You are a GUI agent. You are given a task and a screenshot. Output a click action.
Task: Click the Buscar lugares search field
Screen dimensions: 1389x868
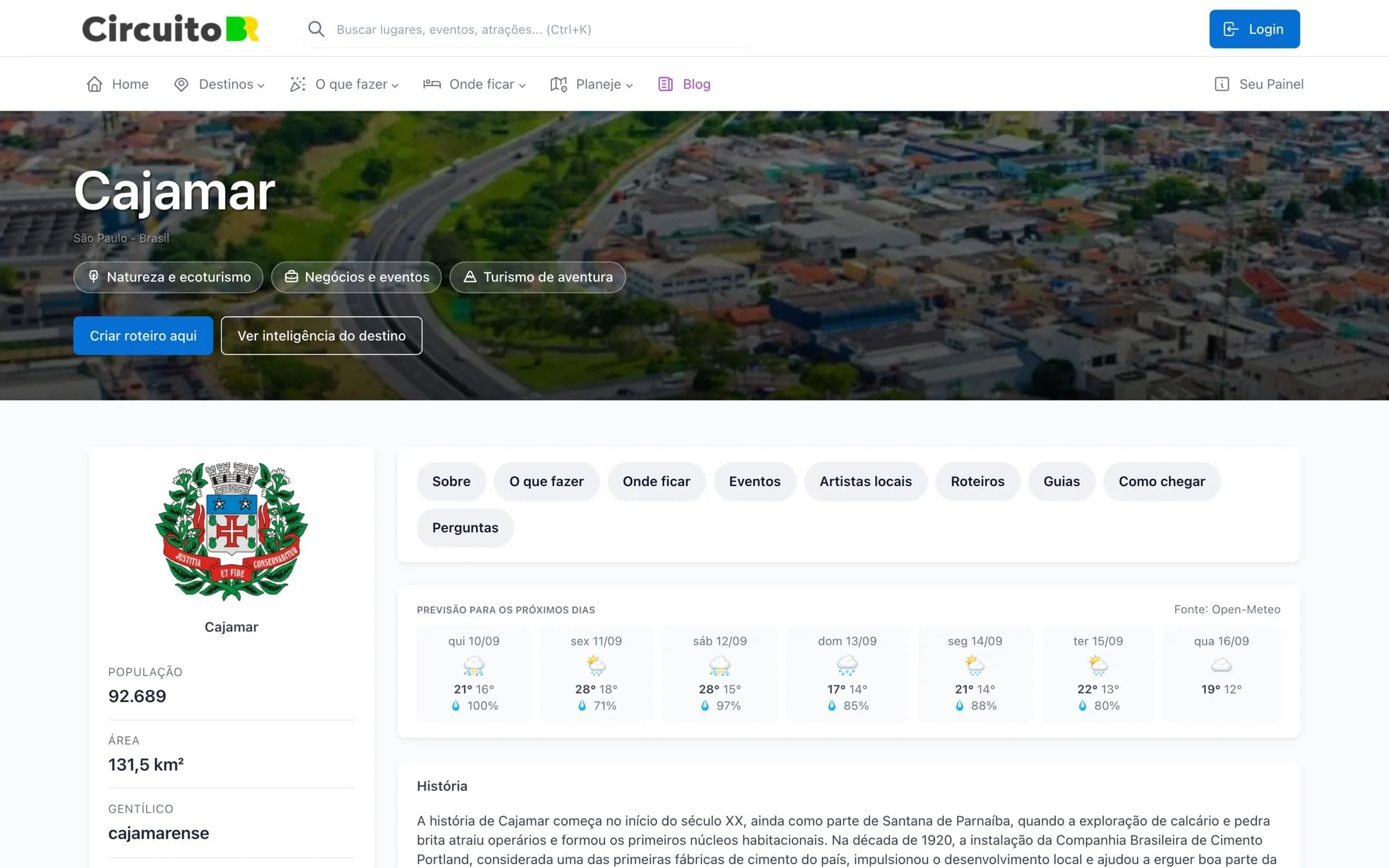coord(527,29)
